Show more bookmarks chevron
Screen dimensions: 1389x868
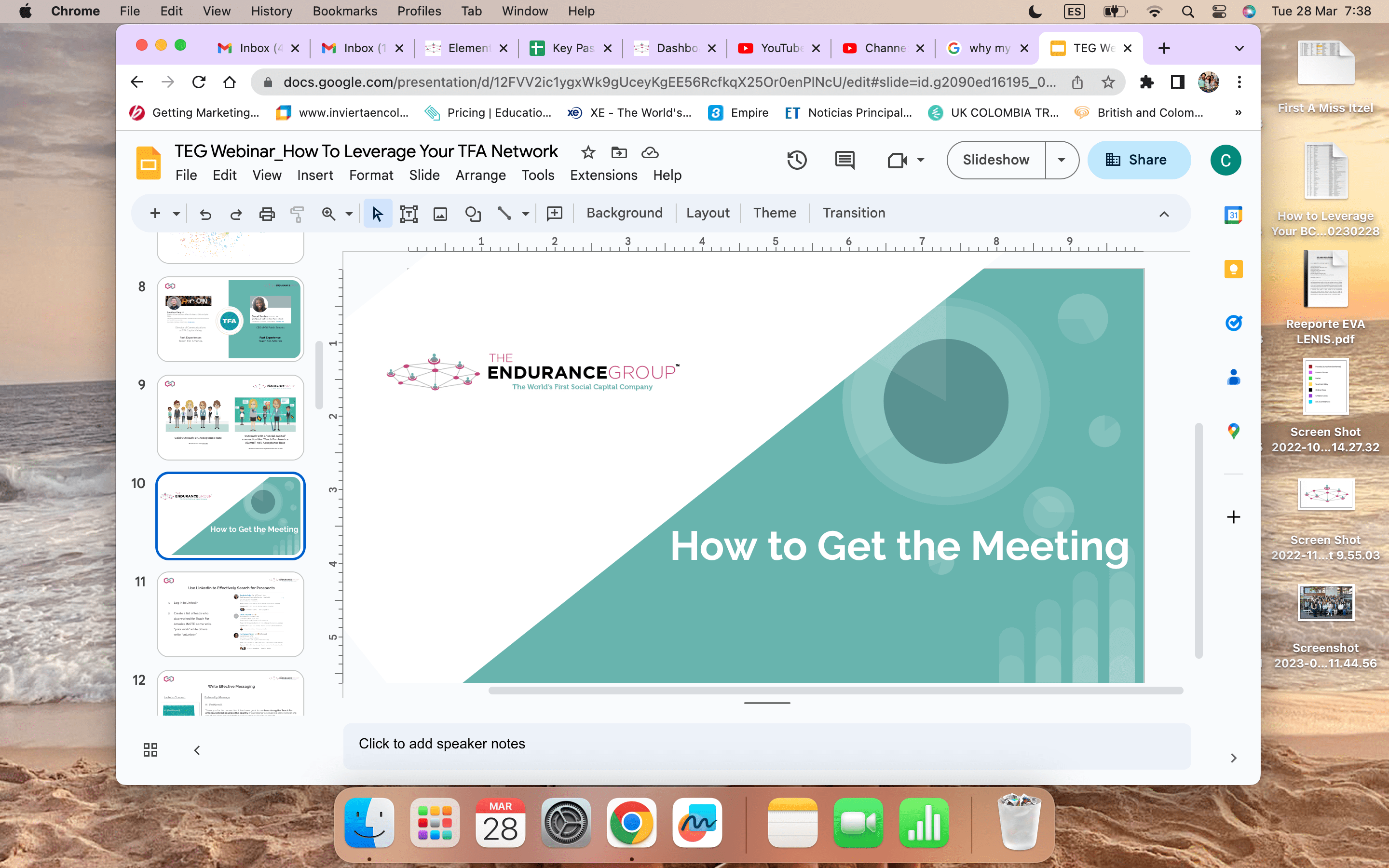[x=1238, y=112]
